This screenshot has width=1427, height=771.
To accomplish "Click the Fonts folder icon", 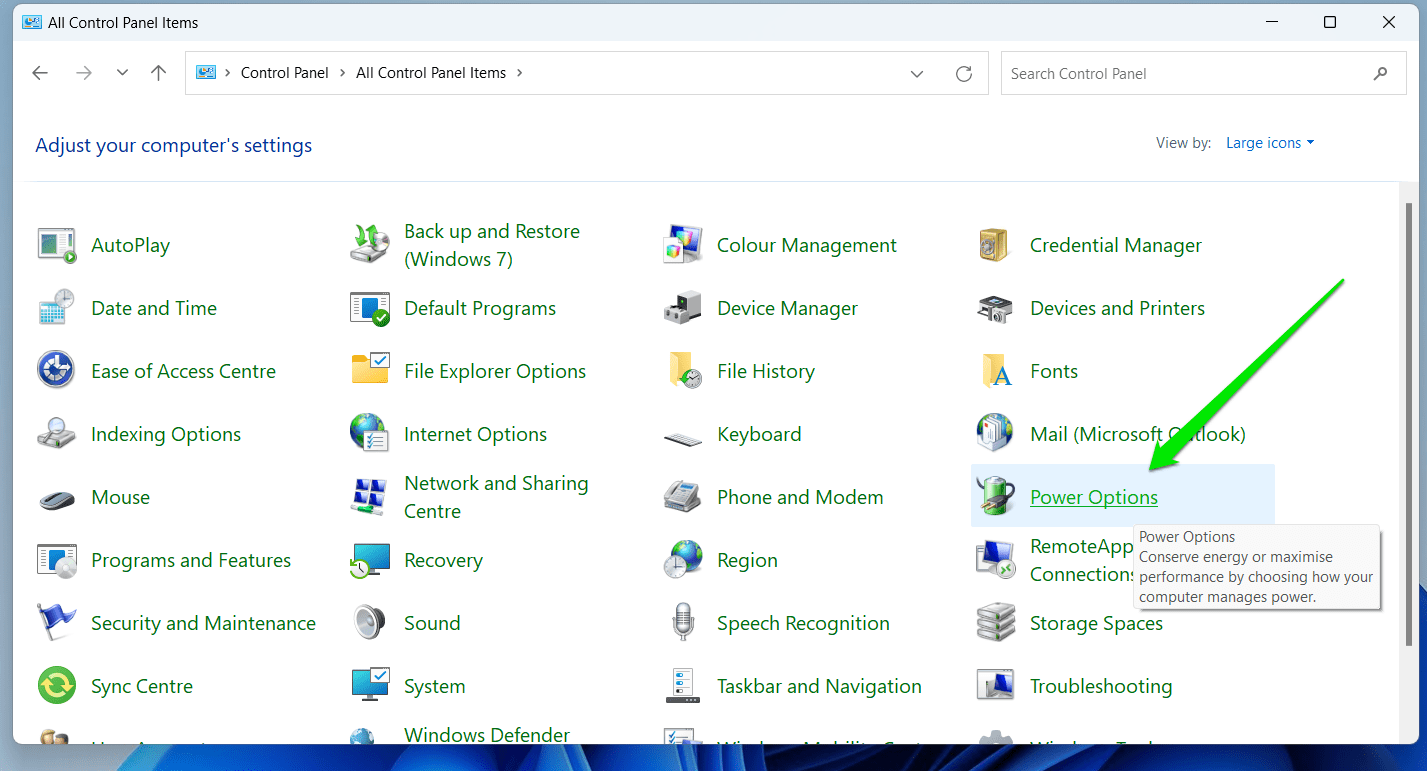I will 996,371.
